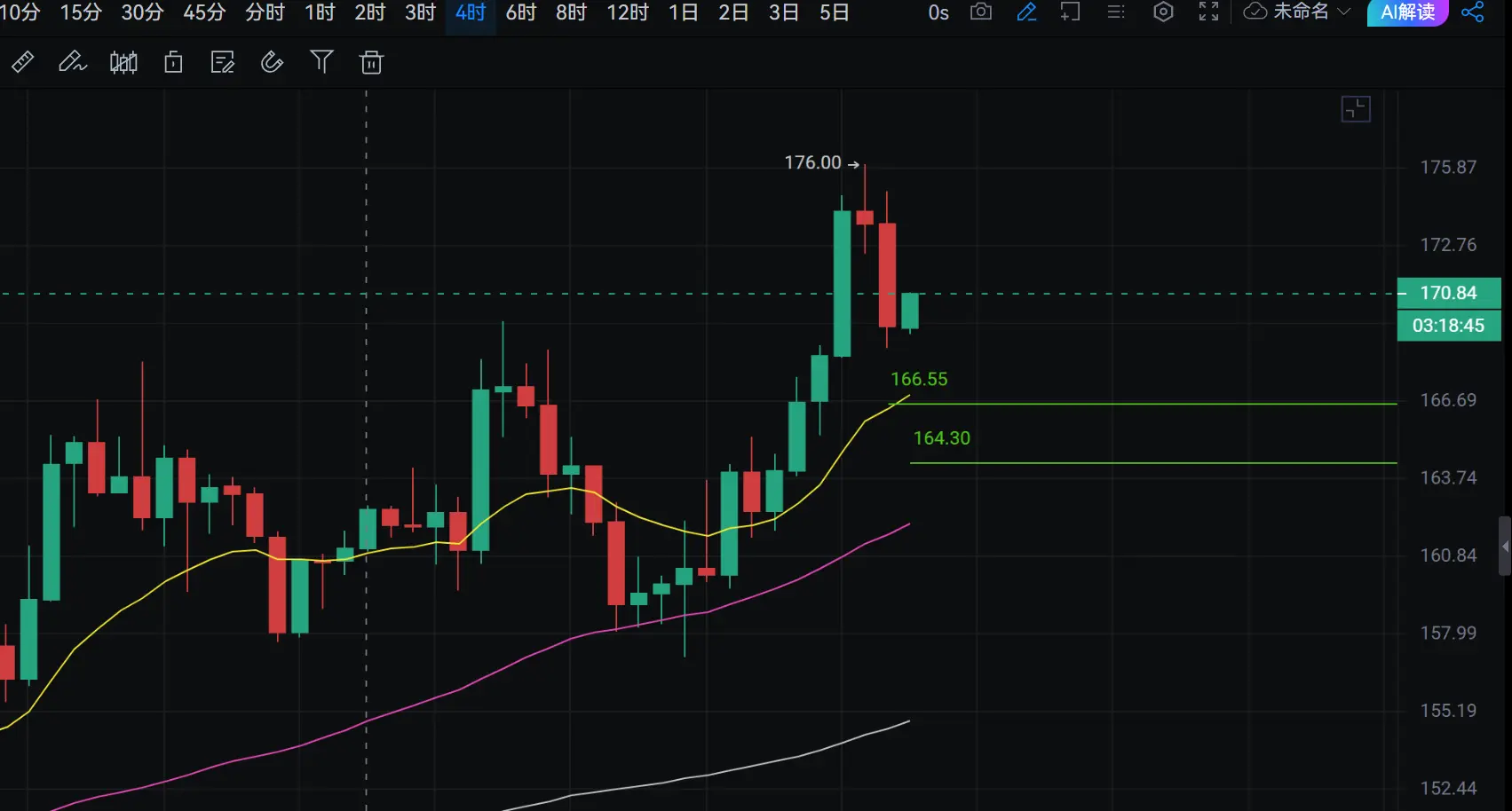
Task: Open the list lines menu icon
Action: 1116,12
